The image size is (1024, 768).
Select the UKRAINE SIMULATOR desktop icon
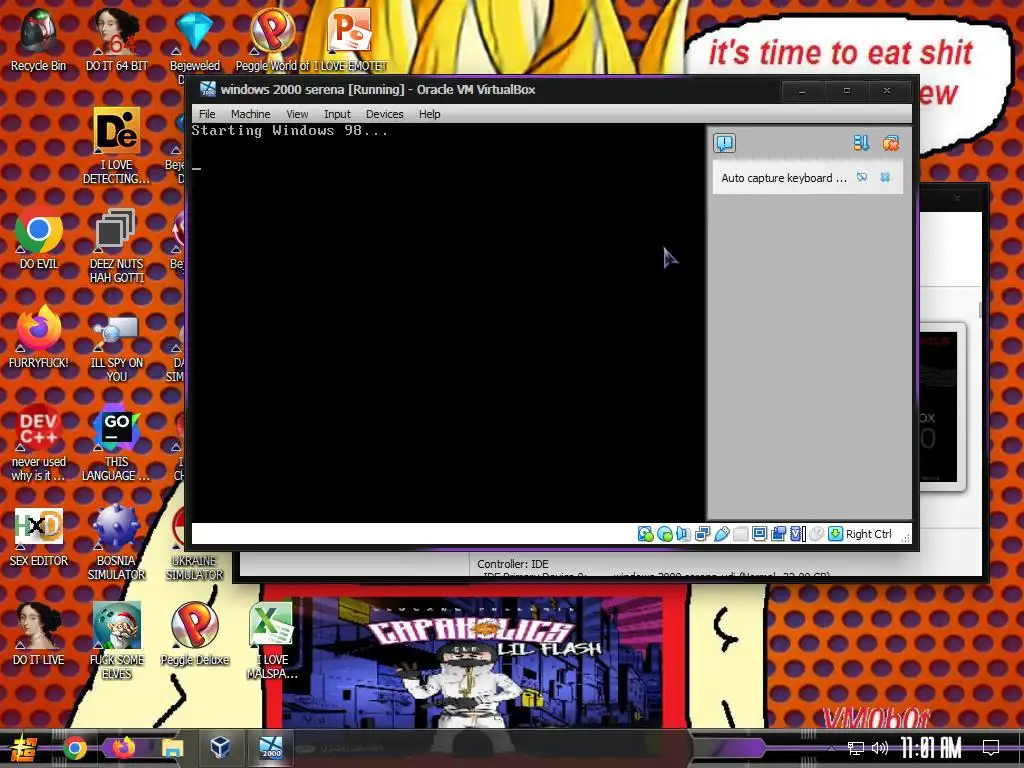pos(194,543)
